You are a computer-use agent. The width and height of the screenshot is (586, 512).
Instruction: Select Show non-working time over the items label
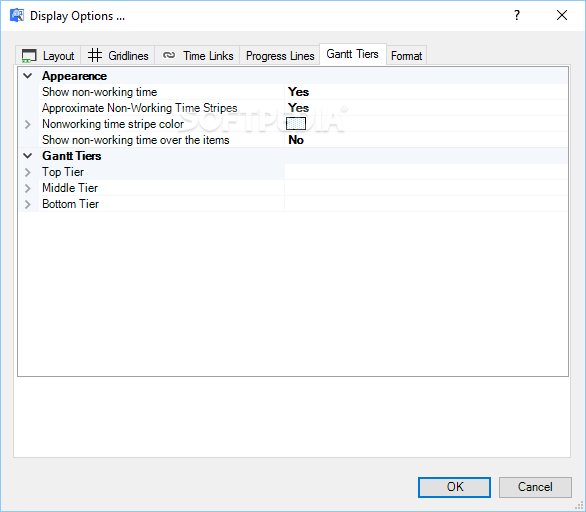click(136, 140)
